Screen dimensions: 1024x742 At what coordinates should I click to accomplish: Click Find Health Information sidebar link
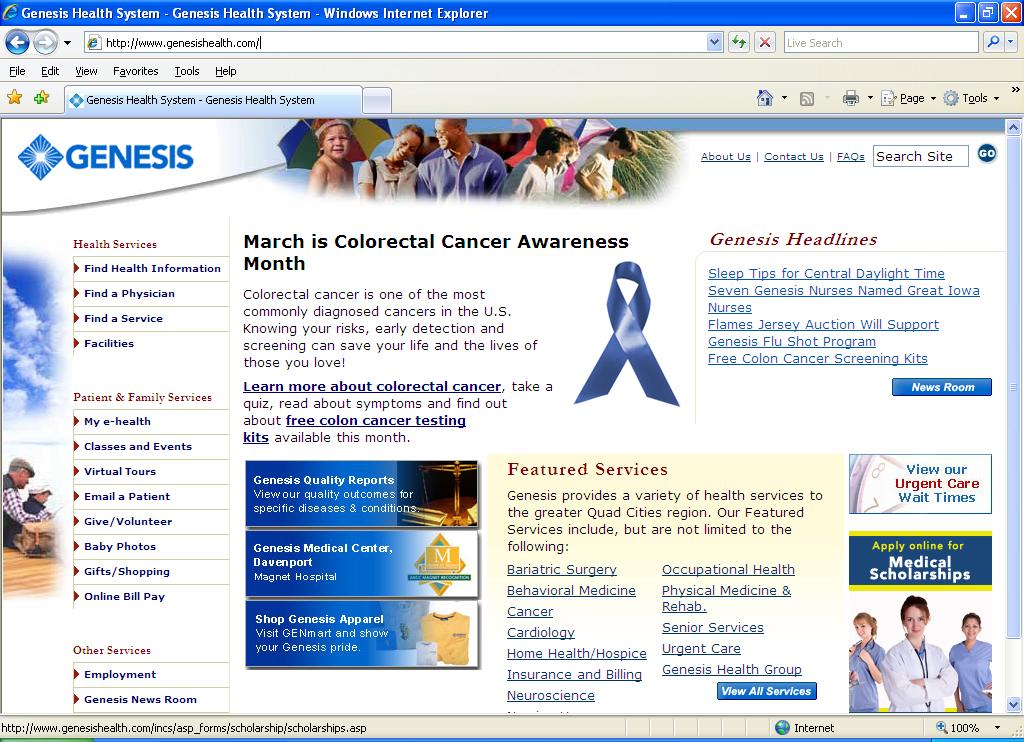tap(152, 268)
